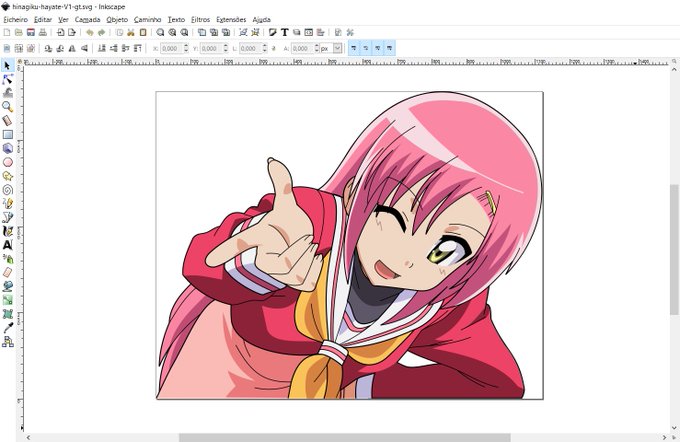Click the Duplicate object icon
680x442 pixels.
click(x=202, y=33)
